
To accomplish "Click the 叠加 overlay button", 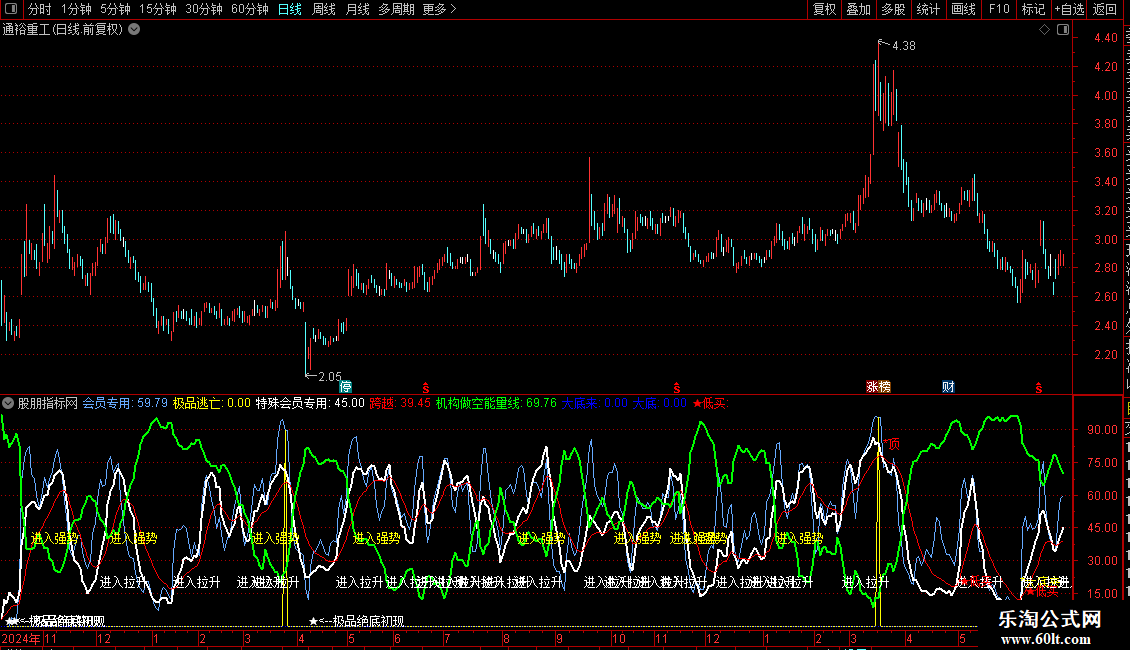I will click(858, 9).
